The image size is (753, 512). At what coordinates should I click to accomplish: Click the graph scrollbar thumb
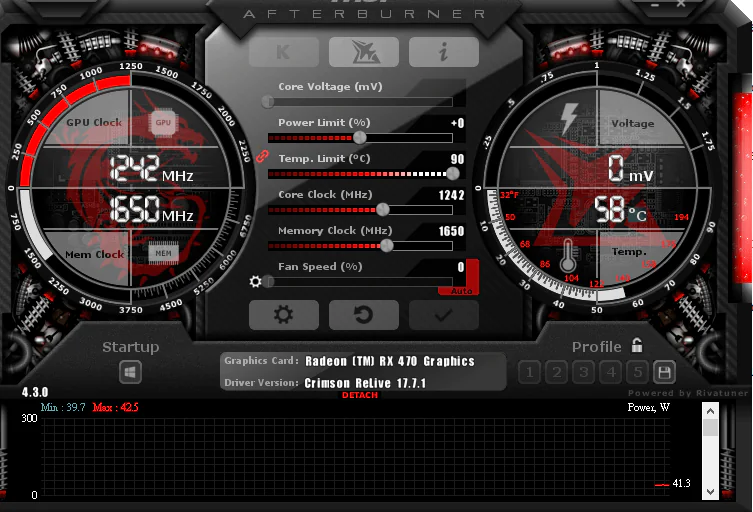pos(710,427)
